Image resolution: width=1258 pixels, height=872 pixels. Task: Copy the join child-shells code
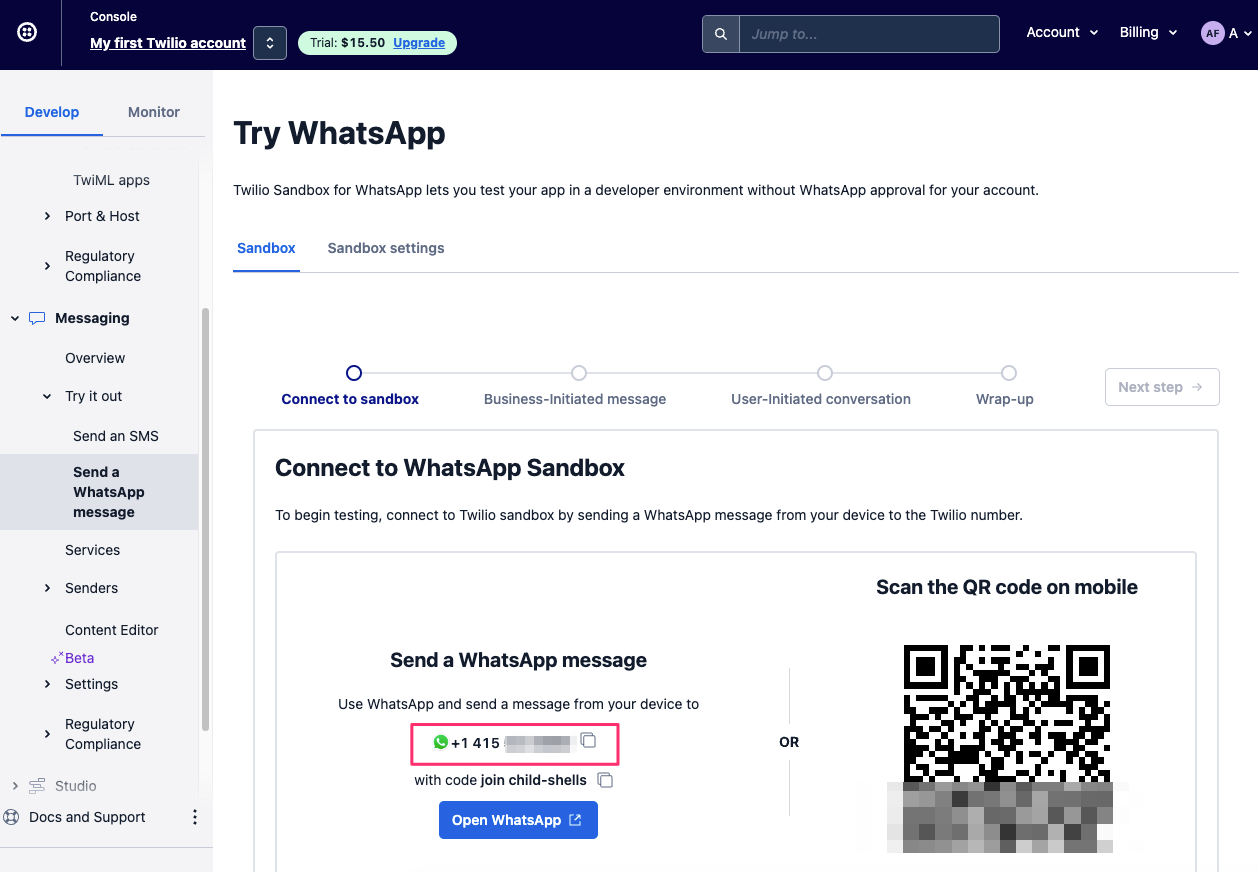pyautogui.click(x=604, y=780)
